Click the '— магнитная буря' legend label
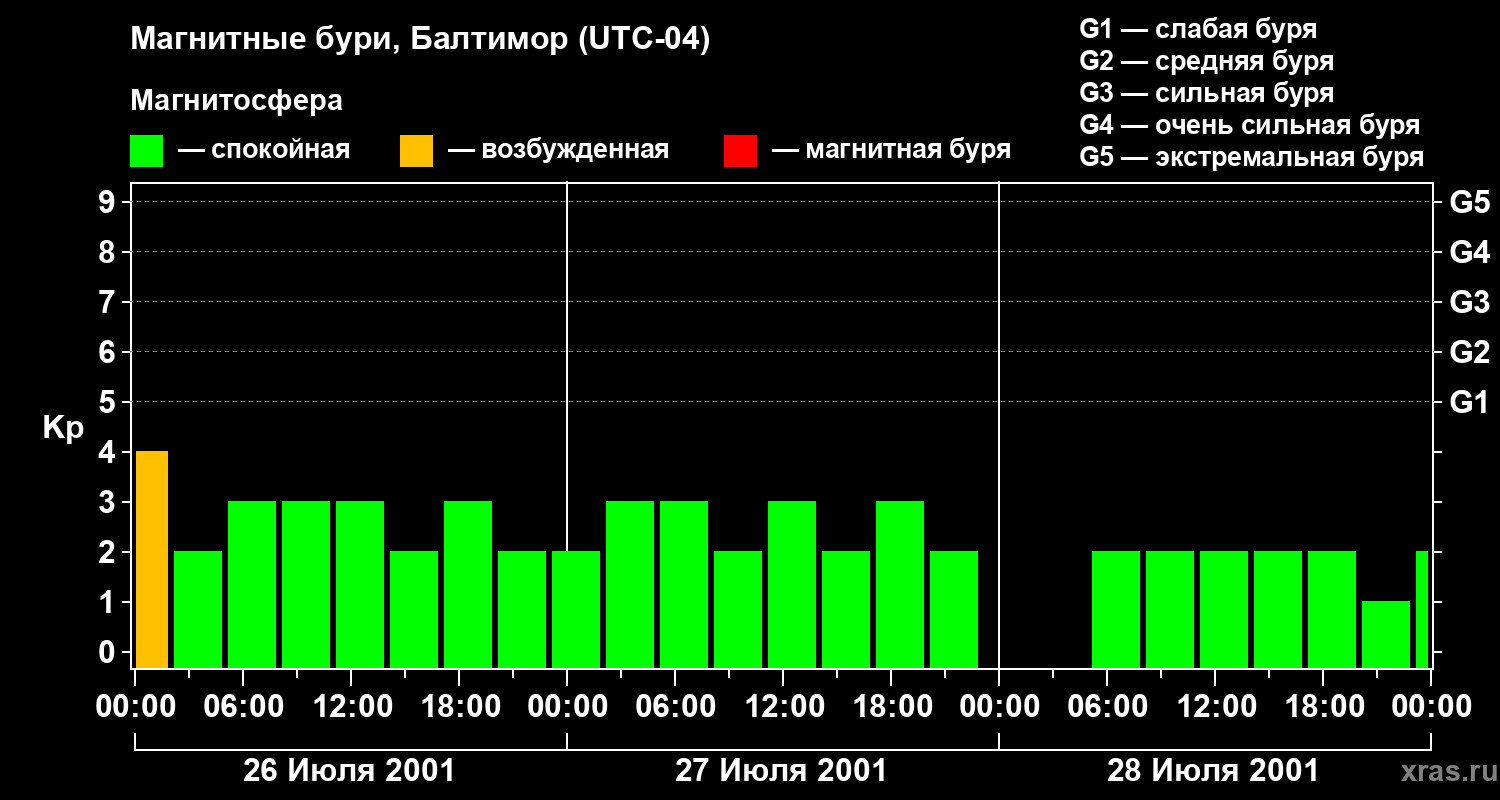 [892, 150]
